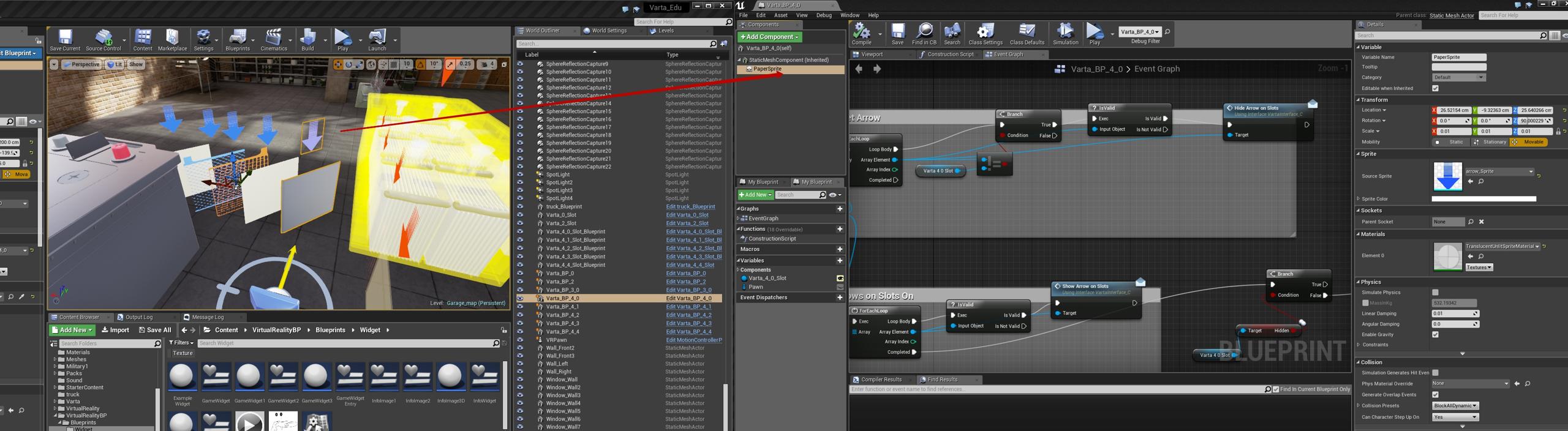This screenshot has height=431, width=1568.
Task: Open the Collision Presets dropdown
Action: [1455, 406]
